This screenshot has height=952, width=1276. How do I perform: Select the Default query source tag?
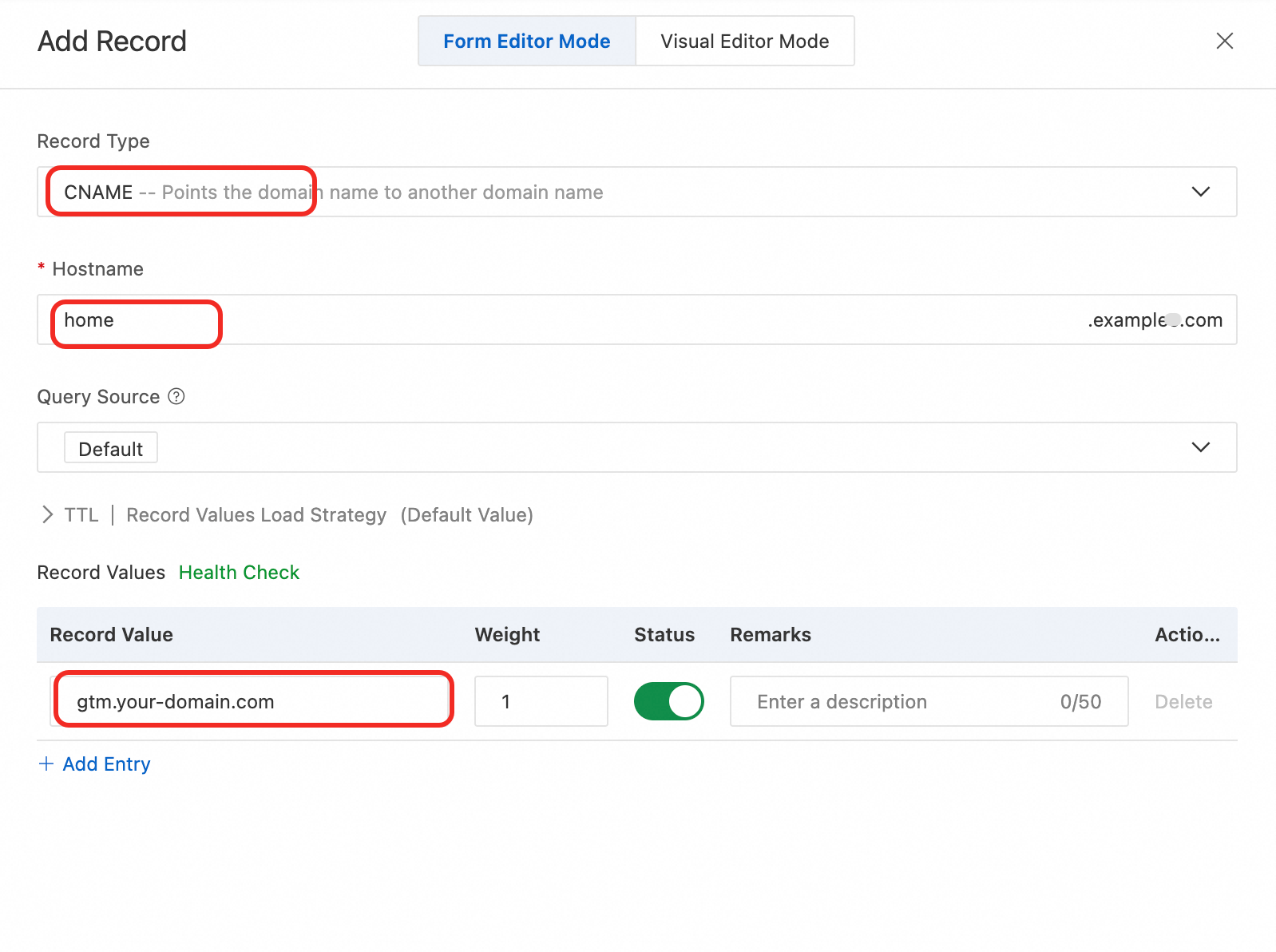pos(111,449)
